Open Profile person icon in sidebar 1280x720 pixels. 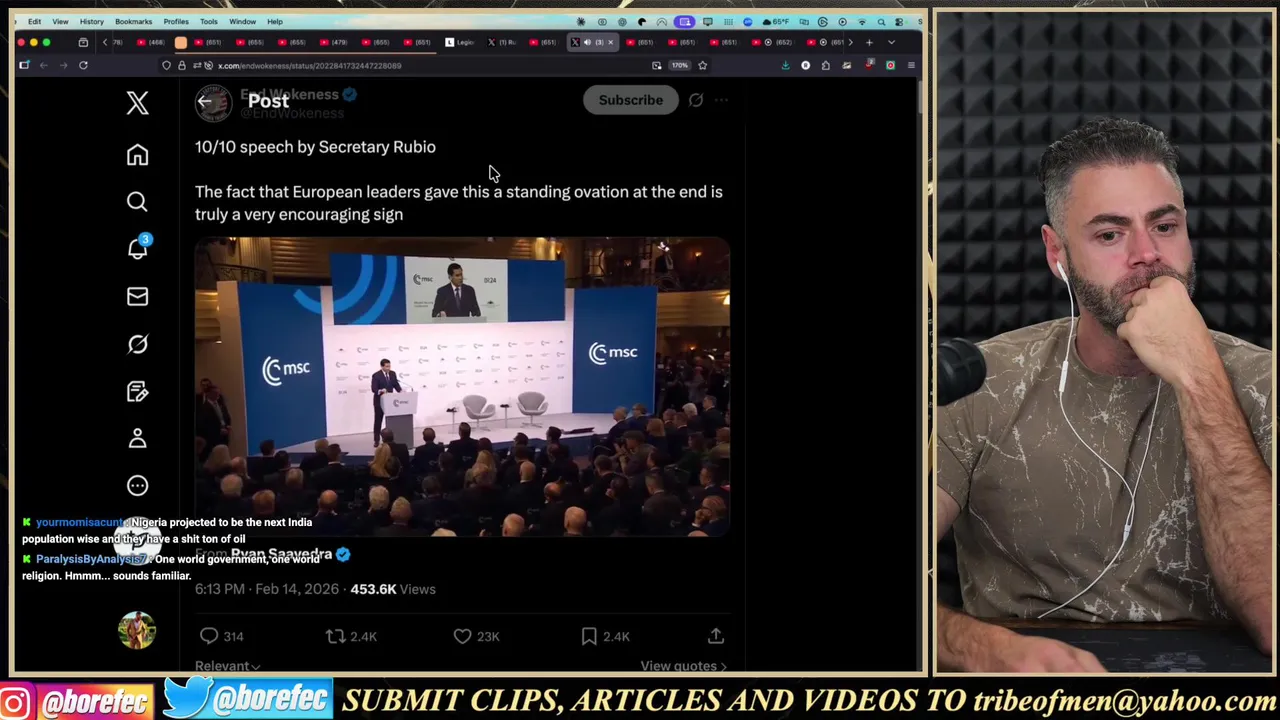point(137,438)
